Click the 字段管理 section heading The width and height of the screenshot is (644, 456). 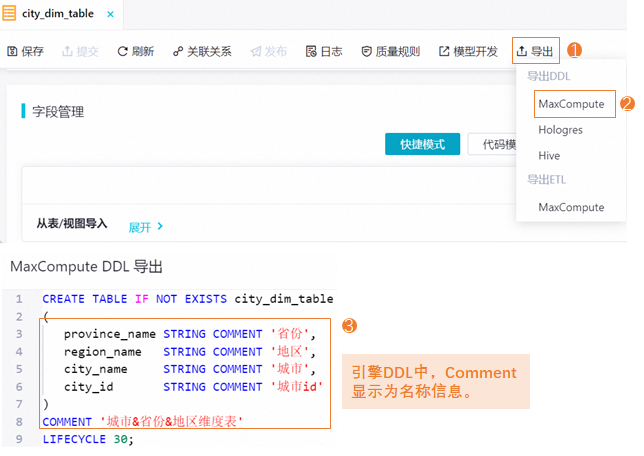click(58, 111)
